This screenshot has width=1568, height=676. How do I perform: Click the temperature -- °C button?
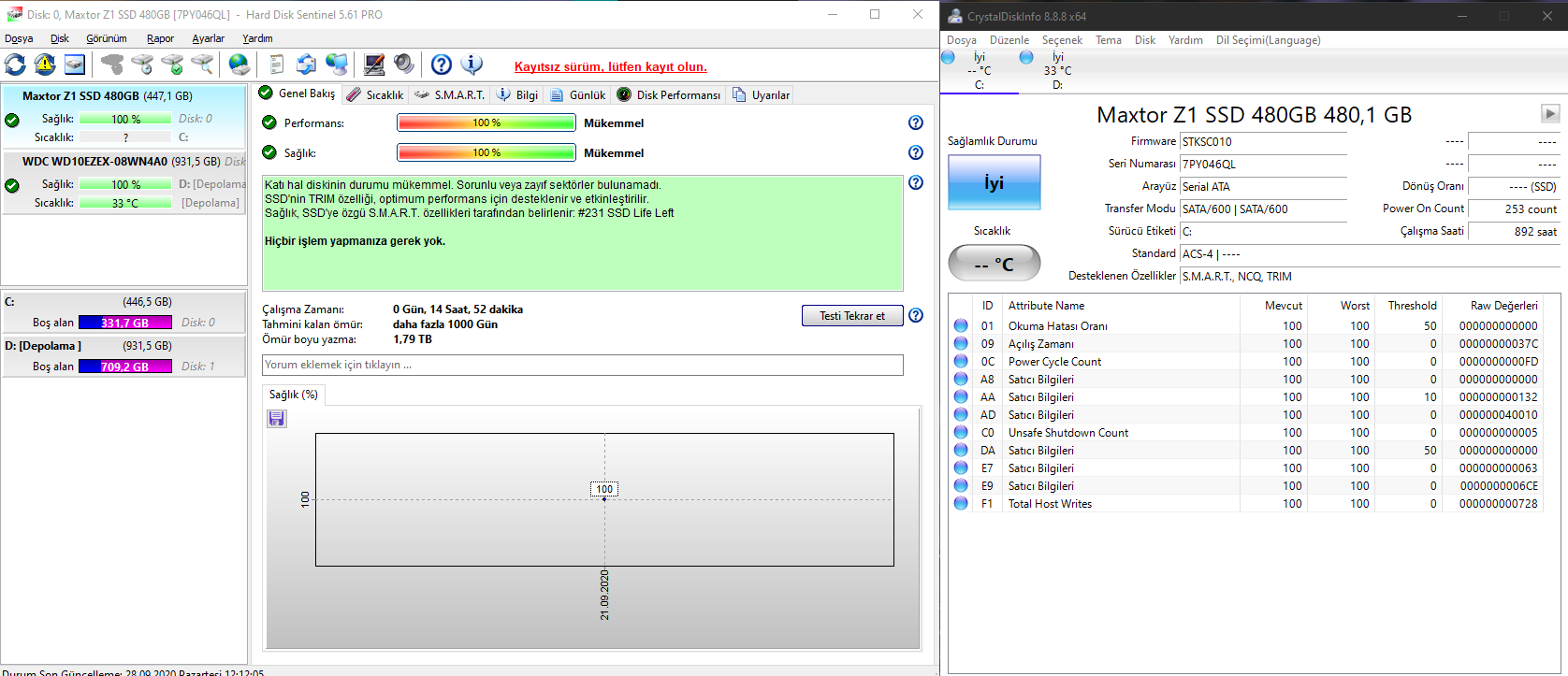994,264
